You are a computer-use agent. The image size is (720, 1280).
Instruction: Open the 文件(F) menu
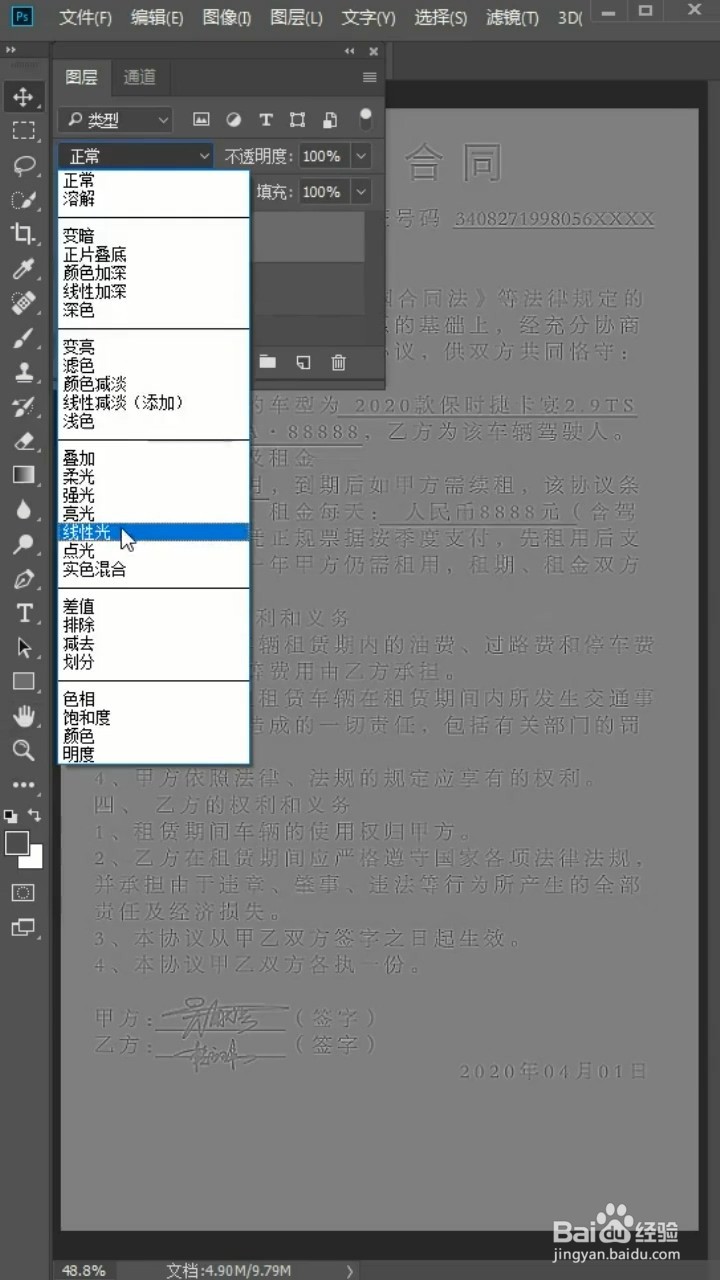point(85,18)
